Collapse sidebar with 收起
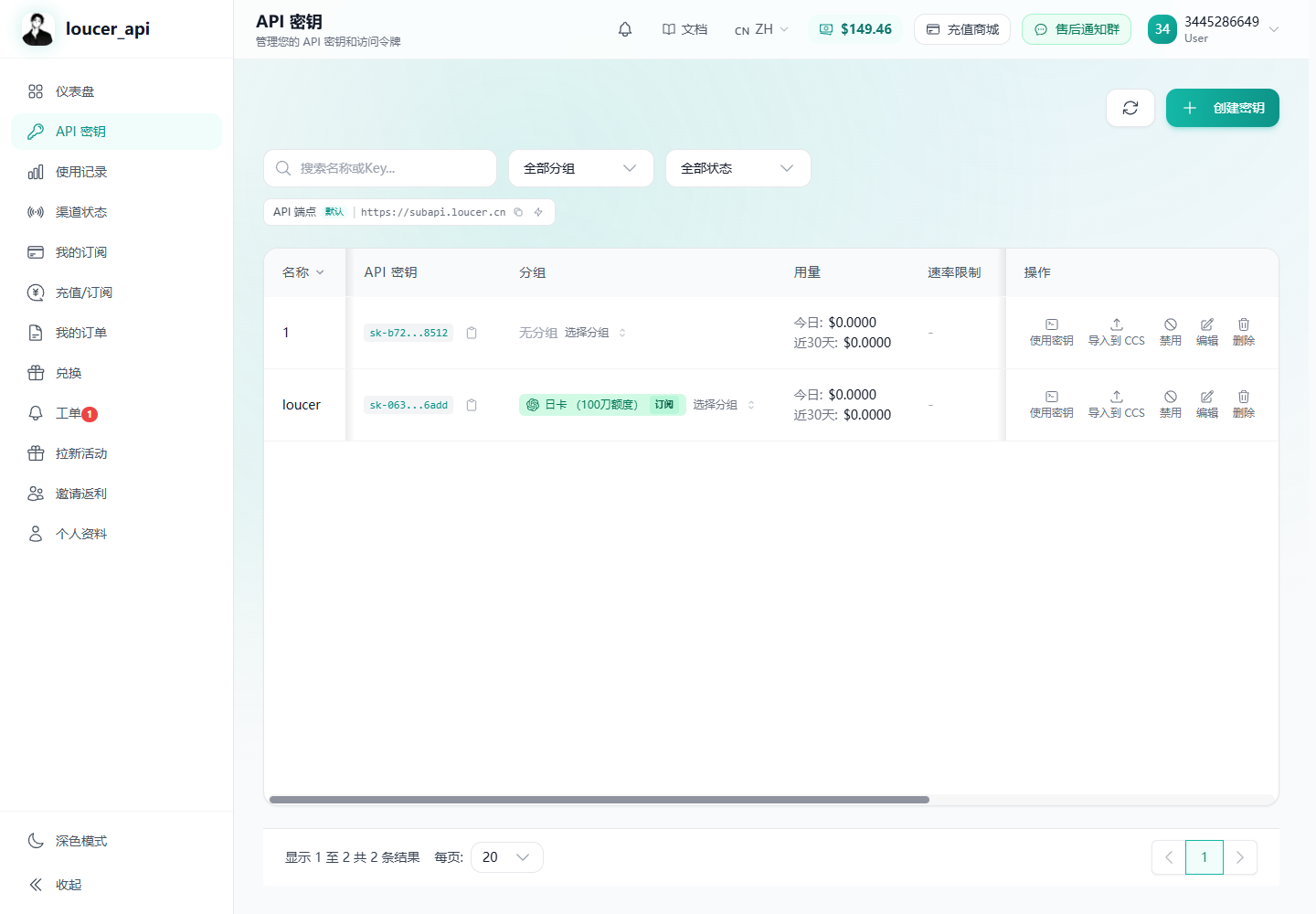This screenshot has height=914, width=1316. [116, 885]
